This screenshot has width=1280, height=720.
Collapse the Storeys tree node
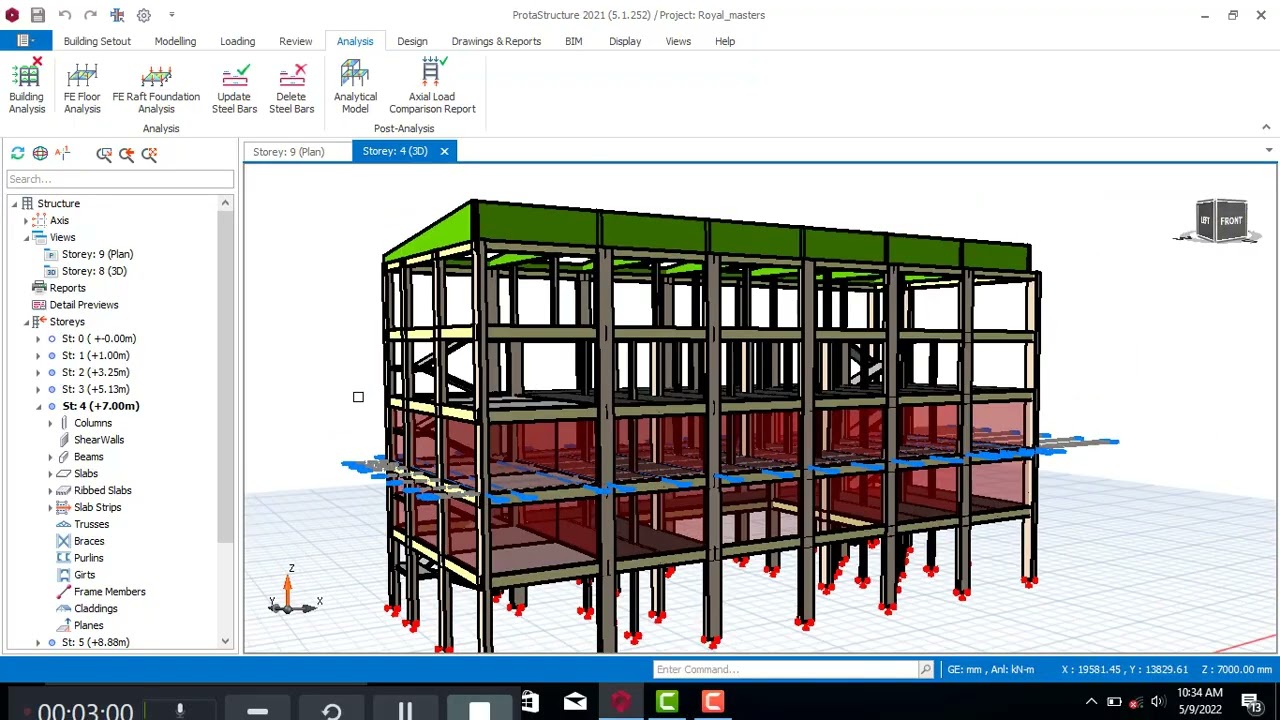pos(26,322)
